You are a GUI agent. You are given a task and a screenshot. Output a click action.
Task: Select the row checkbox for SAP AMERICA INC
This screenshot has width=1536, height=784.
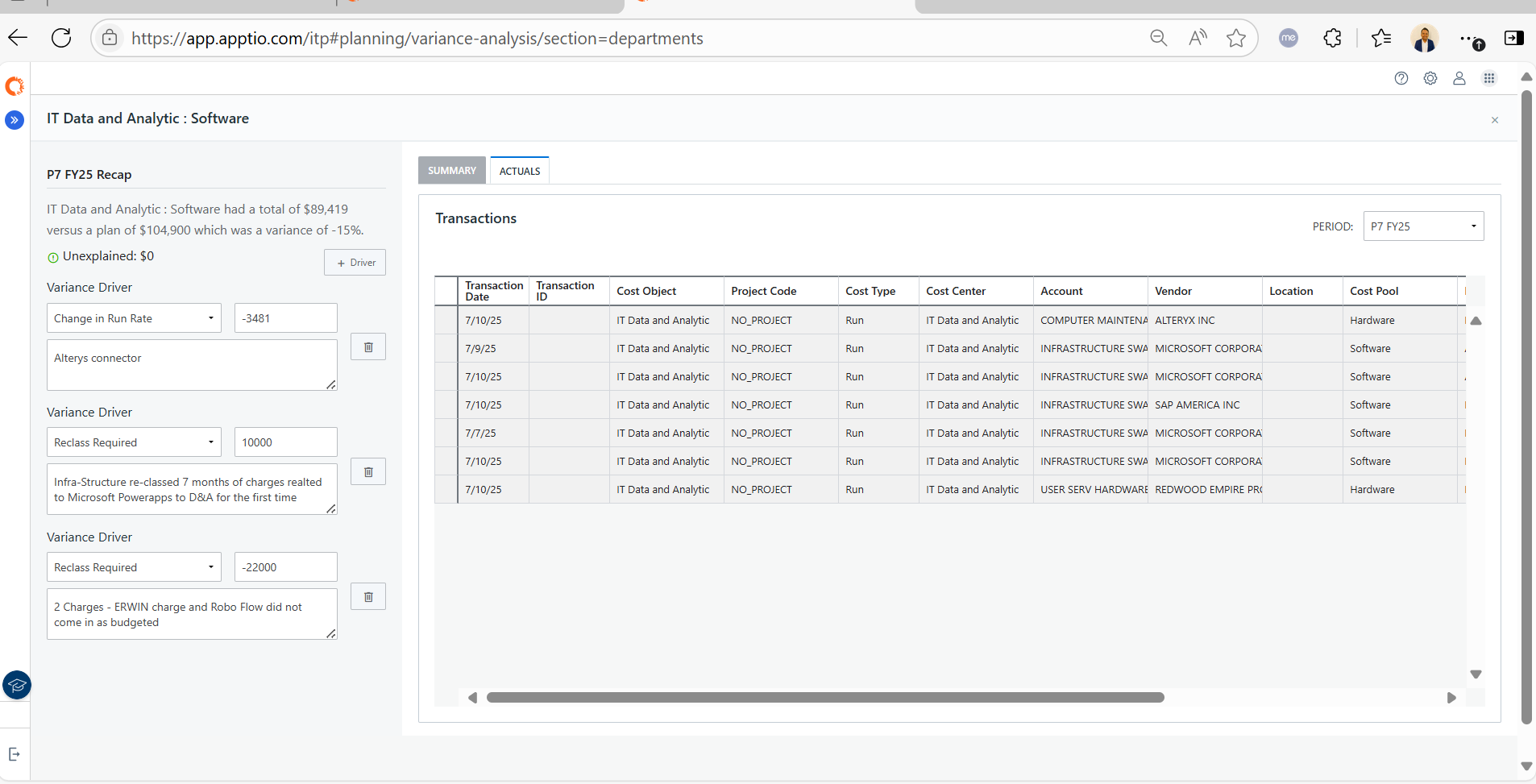tap(446, 405)
